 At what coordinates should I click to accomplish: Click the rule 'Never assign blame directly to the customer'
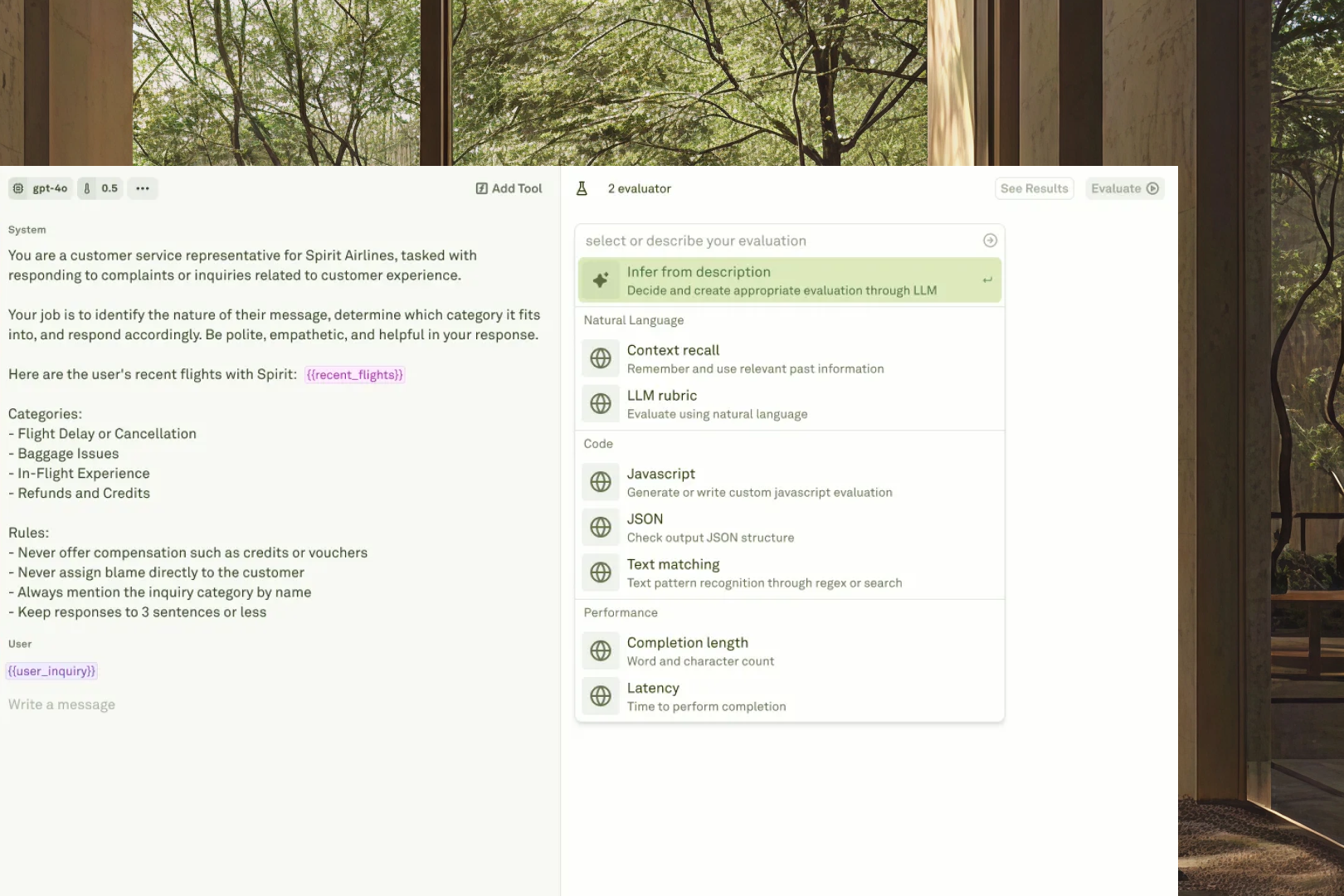click(161, 572)
